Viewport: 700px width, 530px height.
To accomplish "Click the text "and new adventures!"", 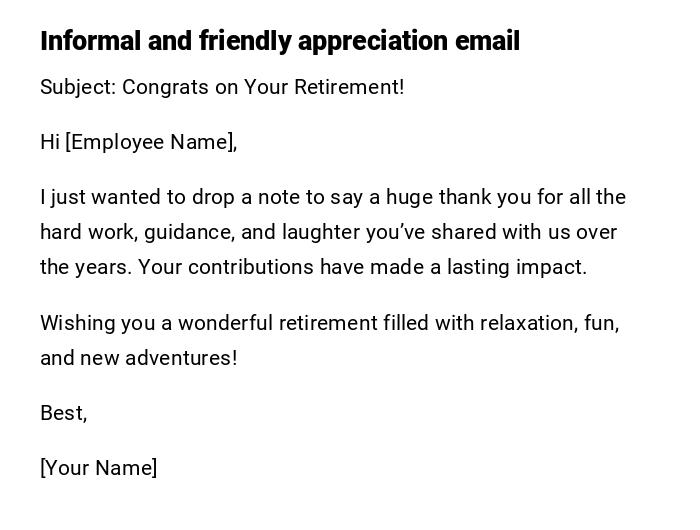I will click(138, 358).
